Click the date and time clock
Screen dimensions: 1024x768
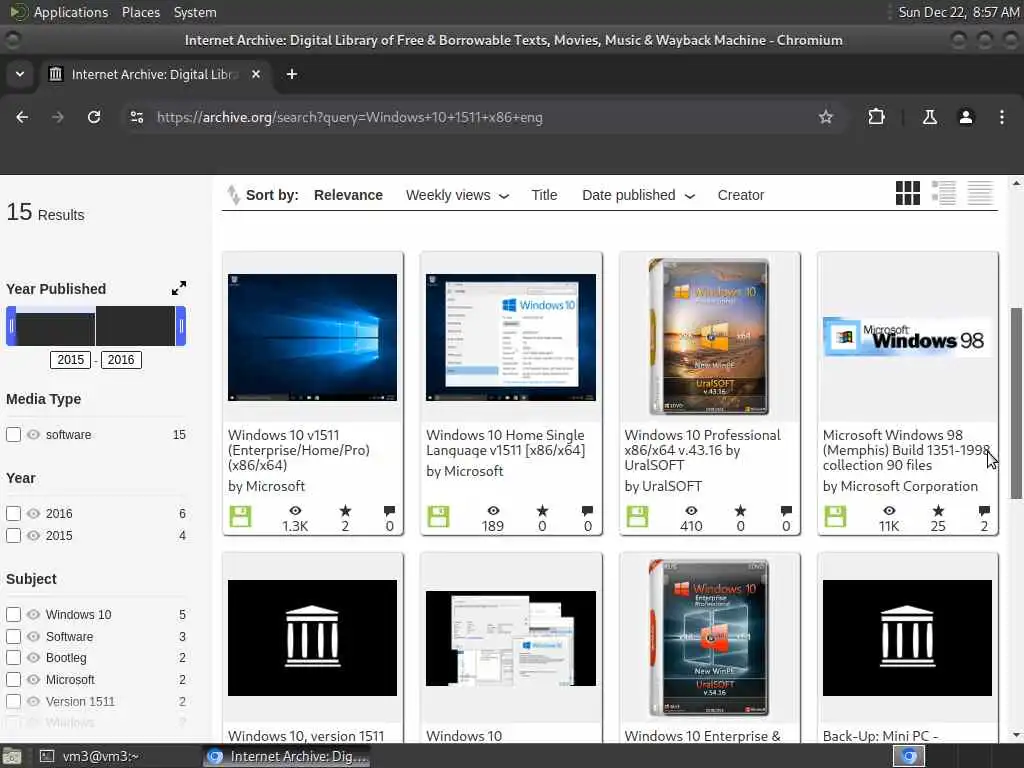[958, 12]
